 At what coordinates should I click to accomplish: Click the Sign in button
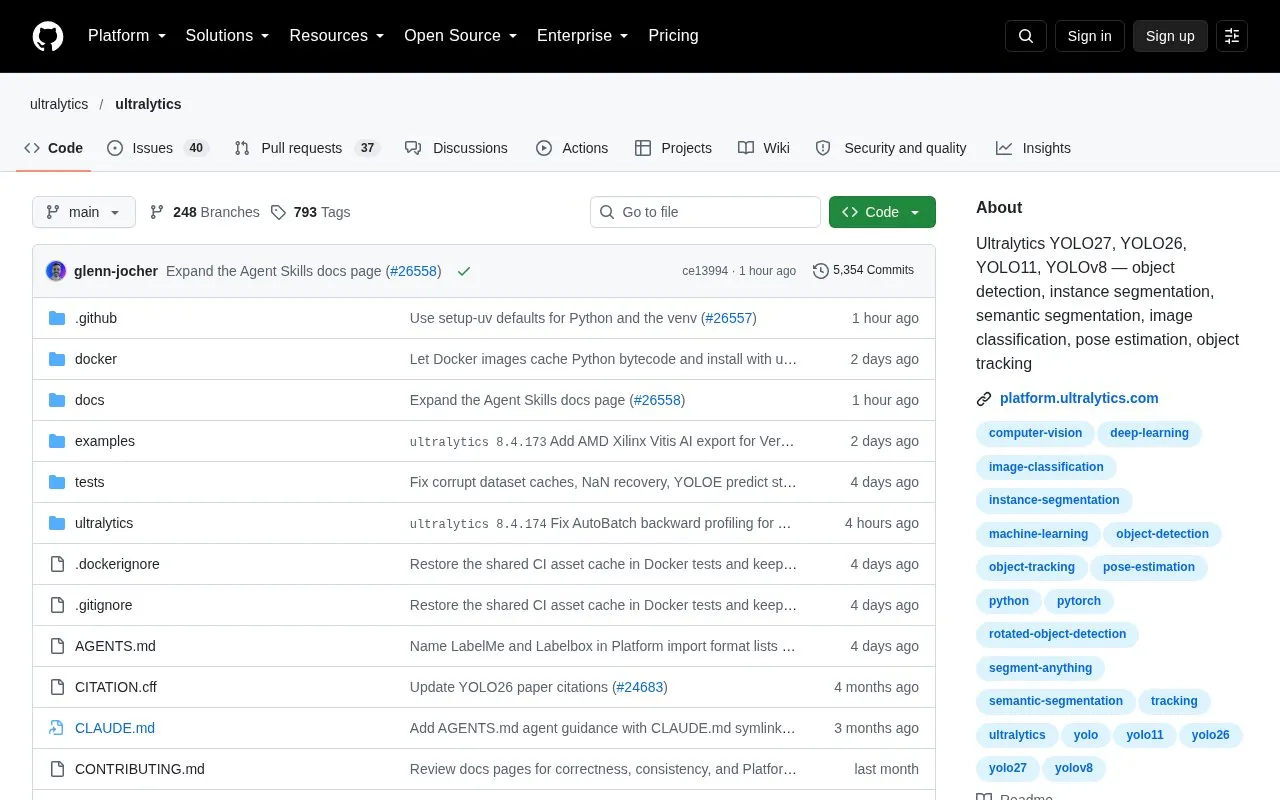coord(1090,36)
